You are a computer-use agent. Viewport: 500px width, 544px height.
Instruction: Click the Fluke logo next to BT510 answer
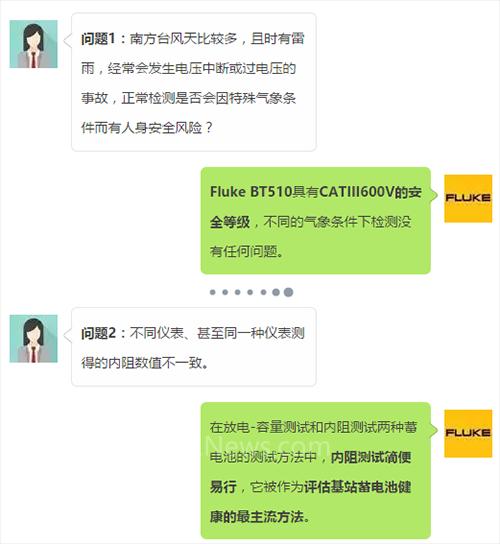pos(468,198)
